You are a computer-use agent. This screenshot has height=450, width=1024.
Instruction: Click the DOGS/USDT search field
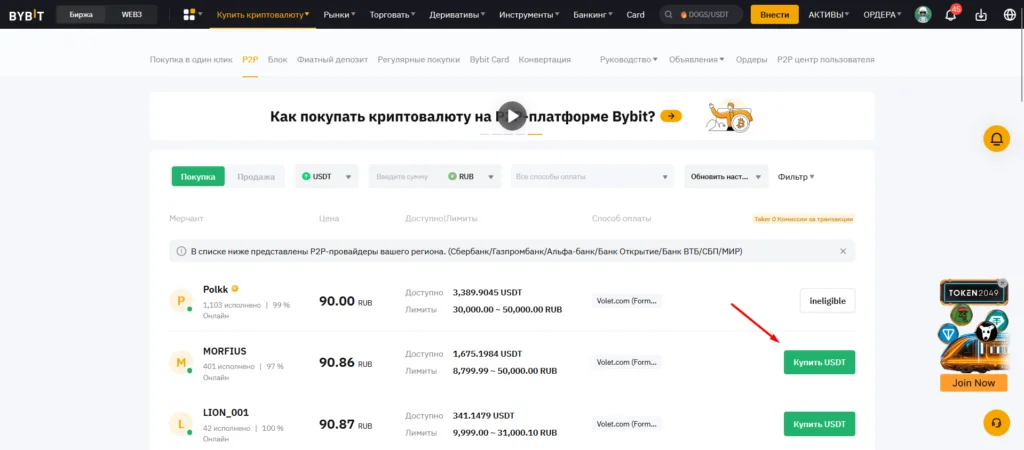(701, 14)
